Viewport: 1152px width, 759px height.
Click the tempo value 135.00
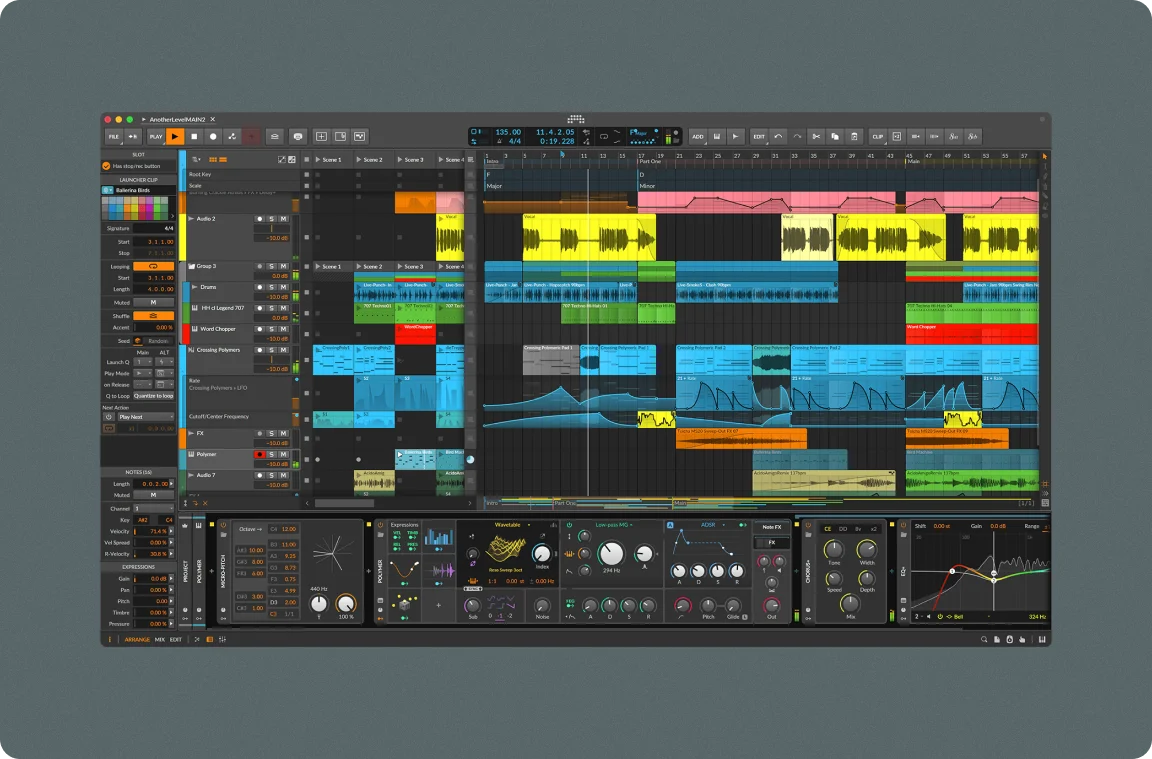point(508,132)
